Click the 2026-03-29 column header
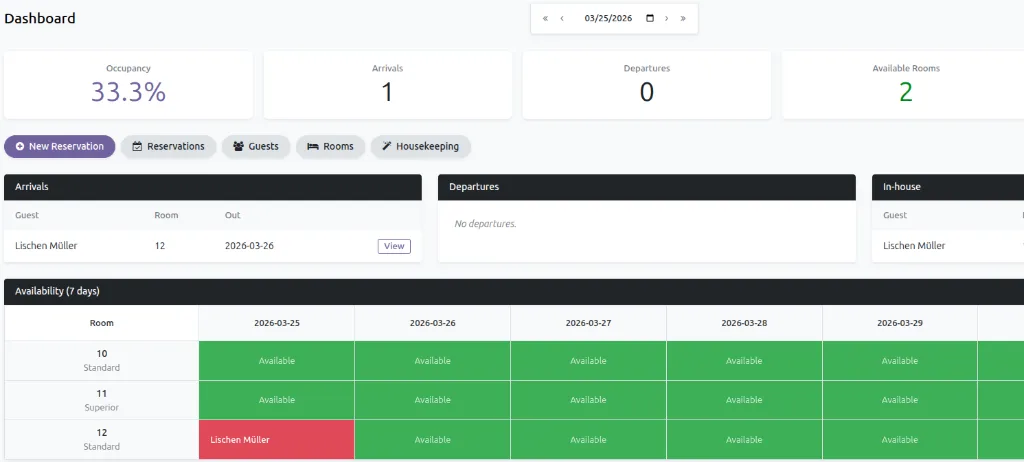1024x462 pixels. point(900,323)
